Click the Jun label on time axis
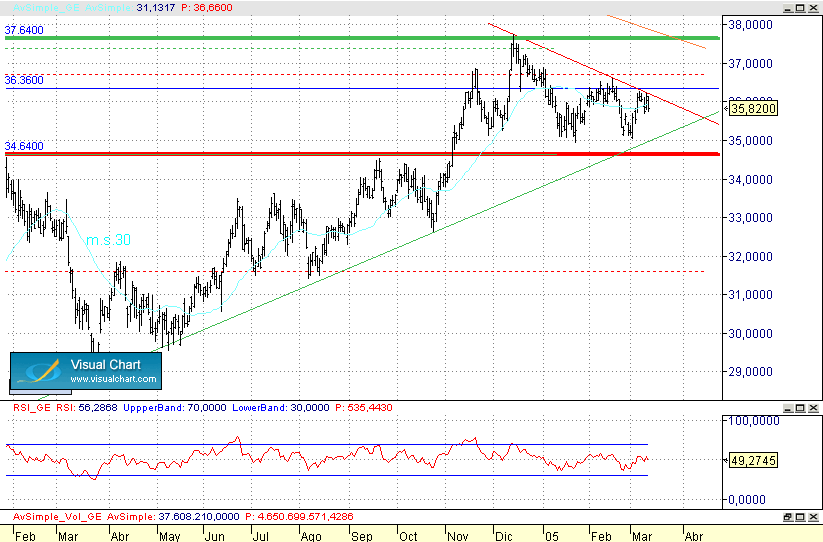 tap(215, 536)
